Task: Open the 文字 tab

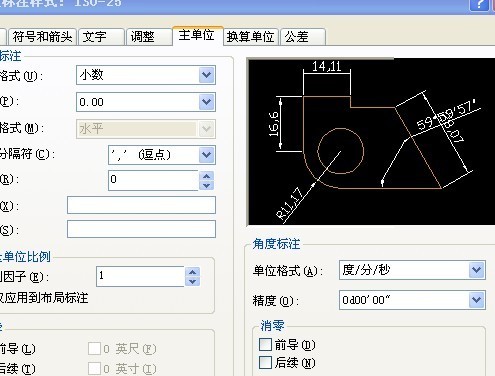Action: (x=101, y=36)
